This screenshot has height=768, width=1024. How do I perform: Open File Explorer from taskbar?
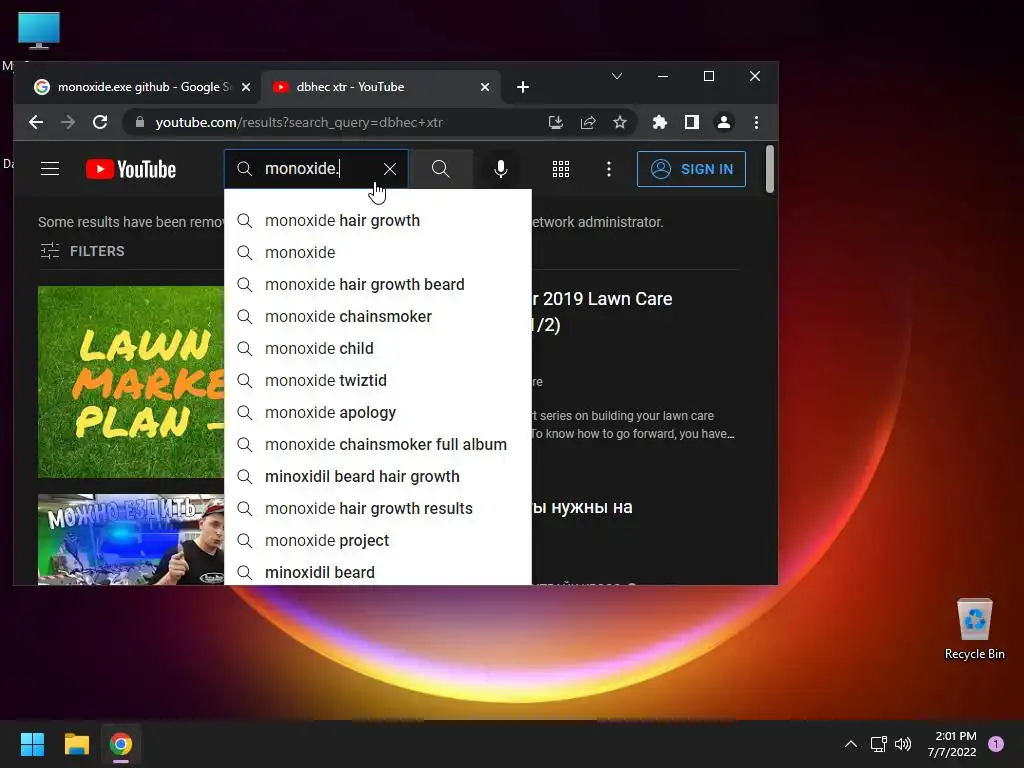click(76, 744)
